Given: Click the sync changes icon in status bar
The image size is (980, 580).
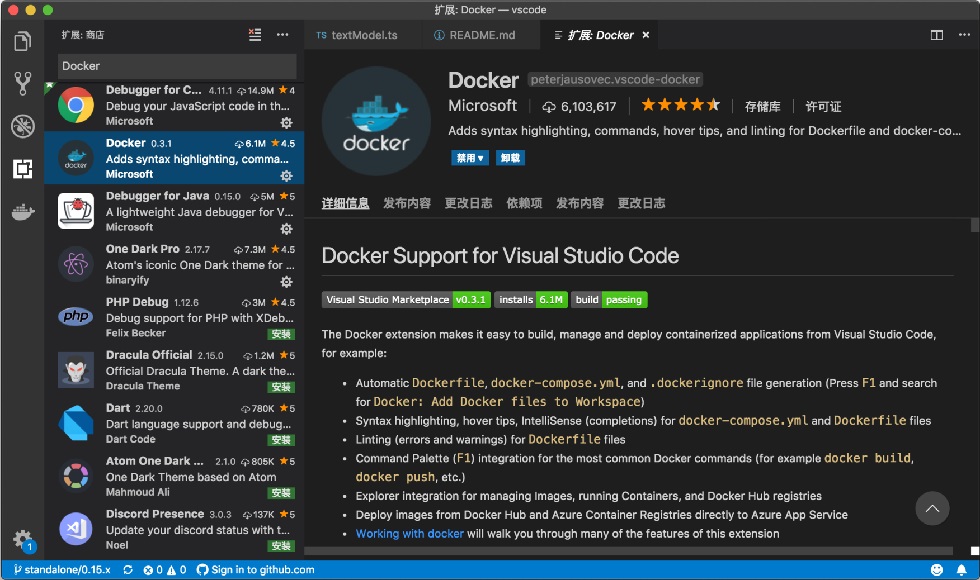Looking at the screenshot, I should click(128, 570).
